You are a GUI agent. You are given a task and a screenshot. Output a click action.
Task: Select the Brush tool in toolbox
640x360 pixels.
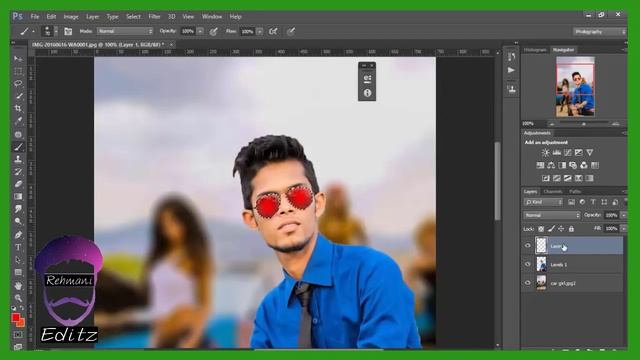point(18,147)
